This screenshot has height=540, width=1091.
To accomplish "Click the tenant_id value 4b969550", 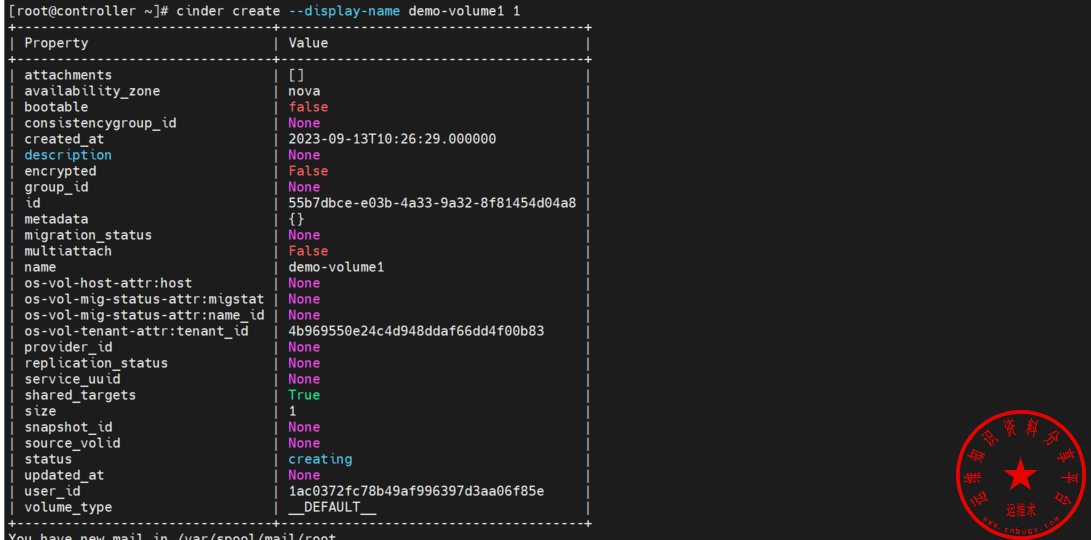I will click(416, 331).
